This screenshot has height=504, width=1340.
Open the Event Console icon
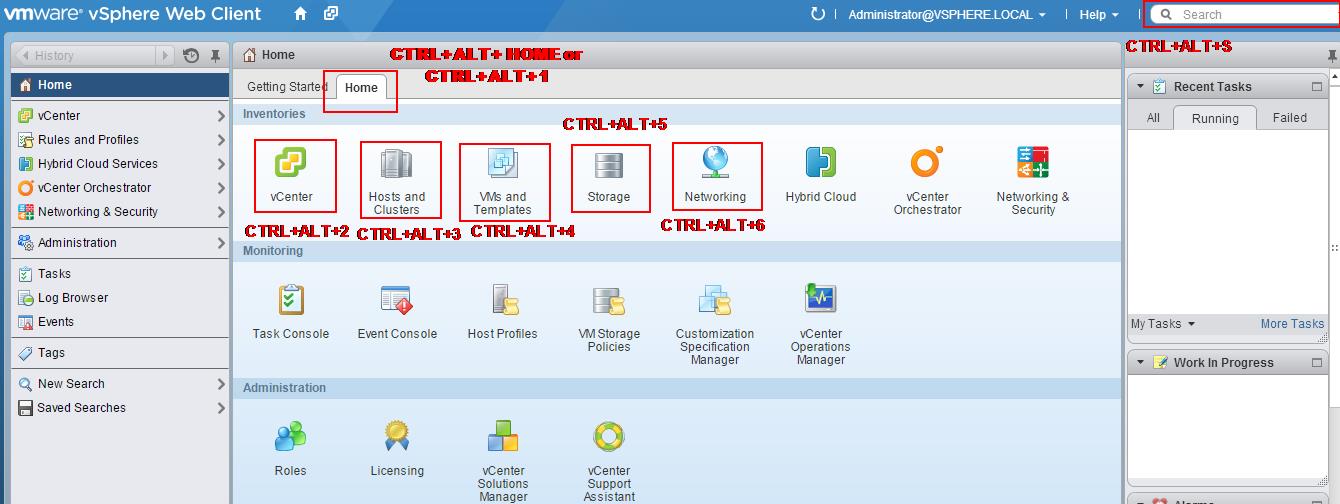click(x=397, y=300)
